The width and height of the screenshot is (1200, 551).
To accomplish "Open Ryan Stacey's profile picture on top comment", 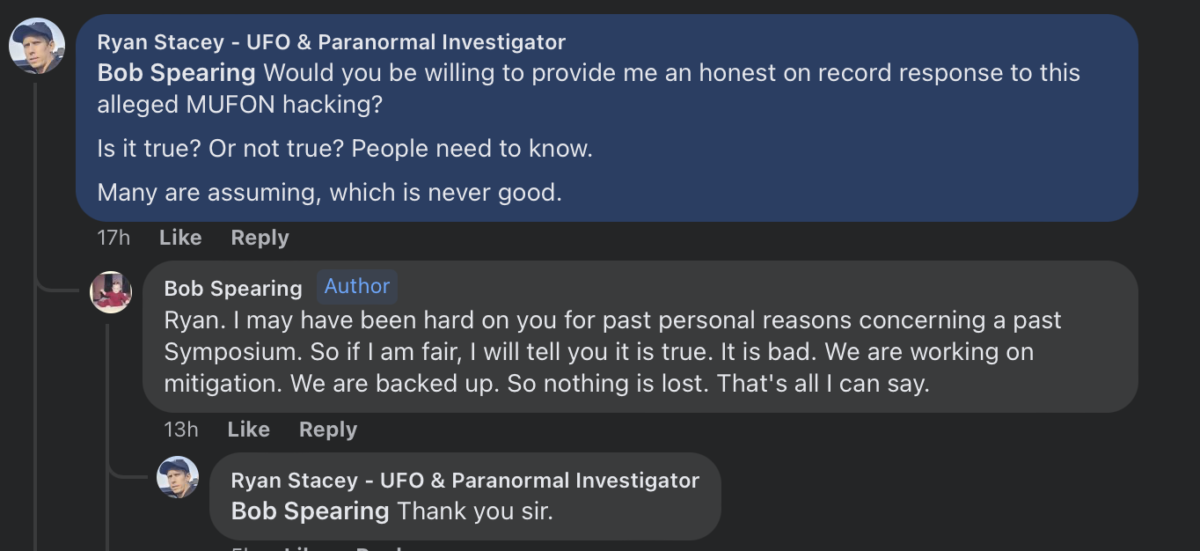I will click(37, 46).
